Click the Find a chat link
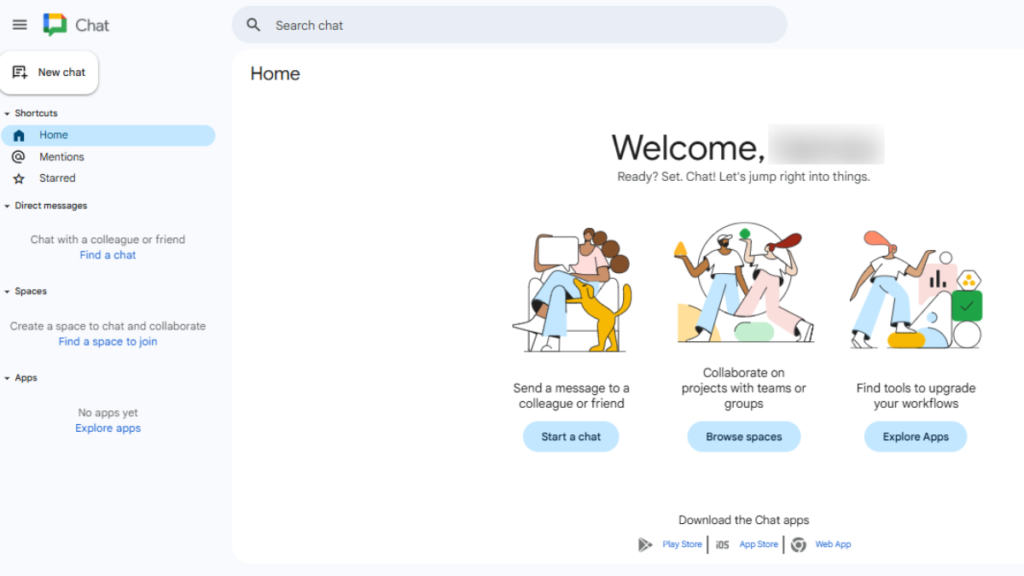Image resolution: width=1024 pixels, height=576 pixels. coord(107,255)
